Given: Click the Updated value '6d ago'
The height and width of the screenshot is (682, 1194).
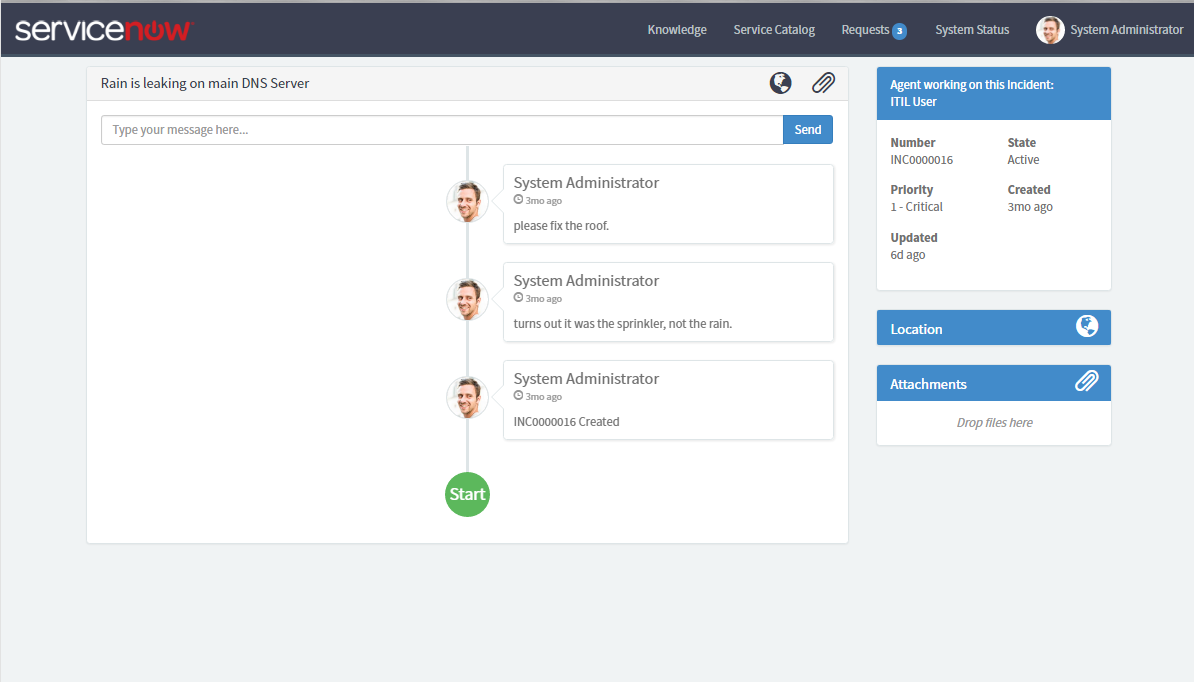Looking at the screenshot, I should pyautogui.click(x=908, y=255).
